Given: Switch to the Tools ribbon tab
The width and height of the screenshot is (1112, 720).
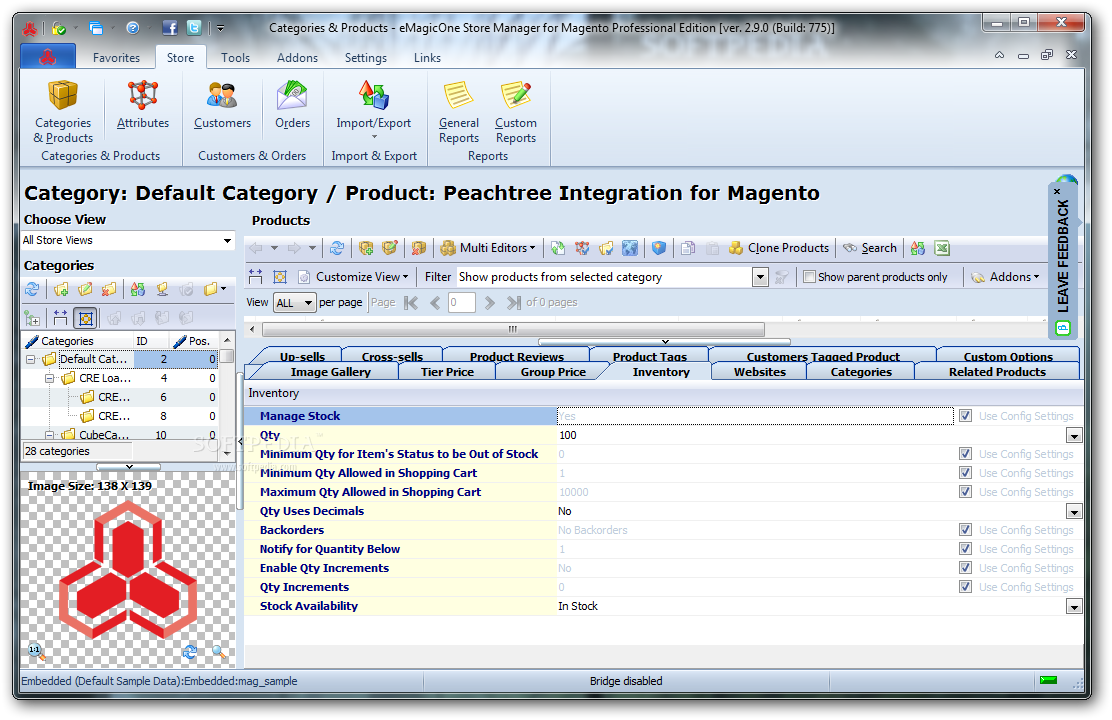Looking at the screenshot, I should pos(235,57).
